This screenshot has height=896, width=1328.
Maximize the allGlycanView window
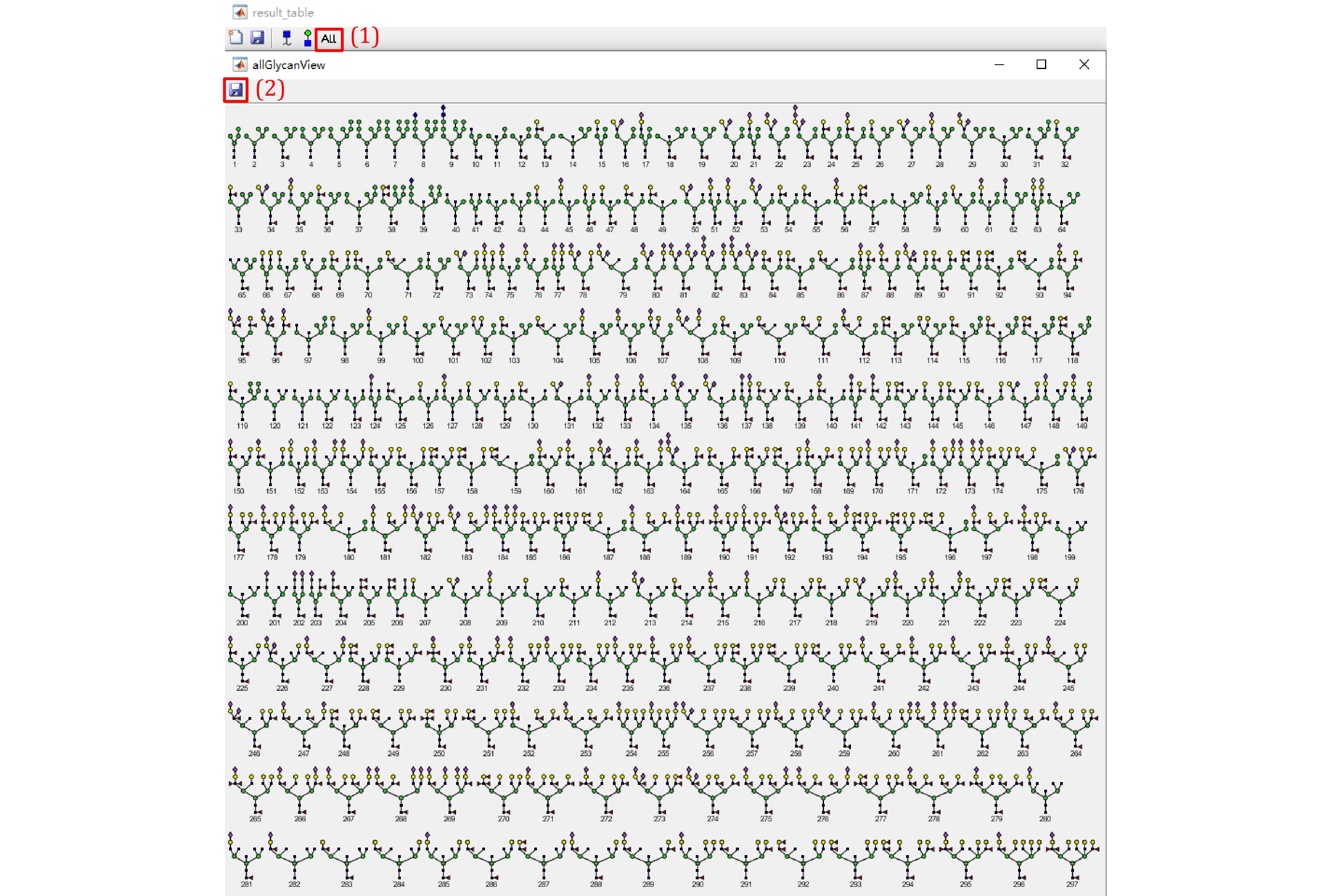[x=1041, y=65]
